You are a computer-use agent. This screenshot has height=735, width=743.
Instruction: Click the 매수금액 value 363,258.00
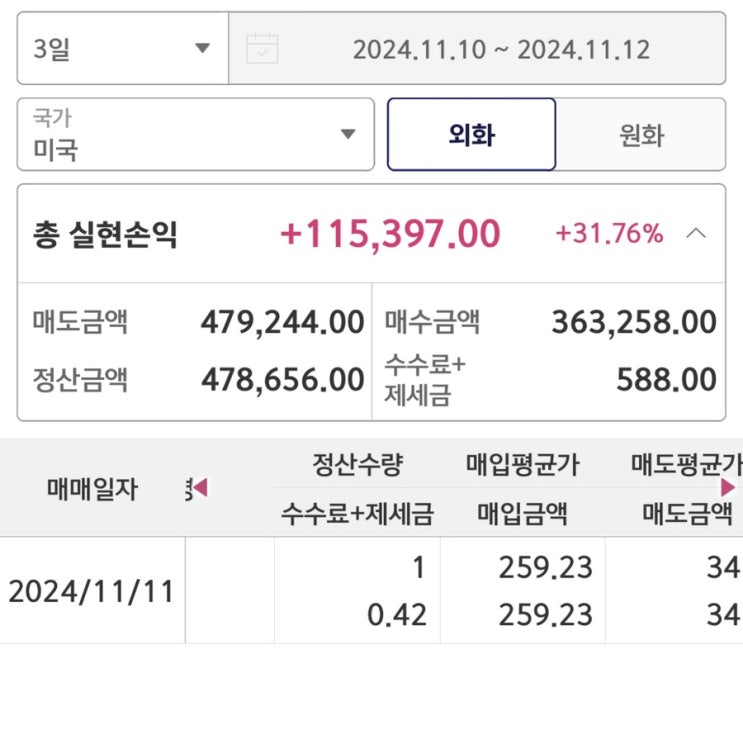point(634,322)
